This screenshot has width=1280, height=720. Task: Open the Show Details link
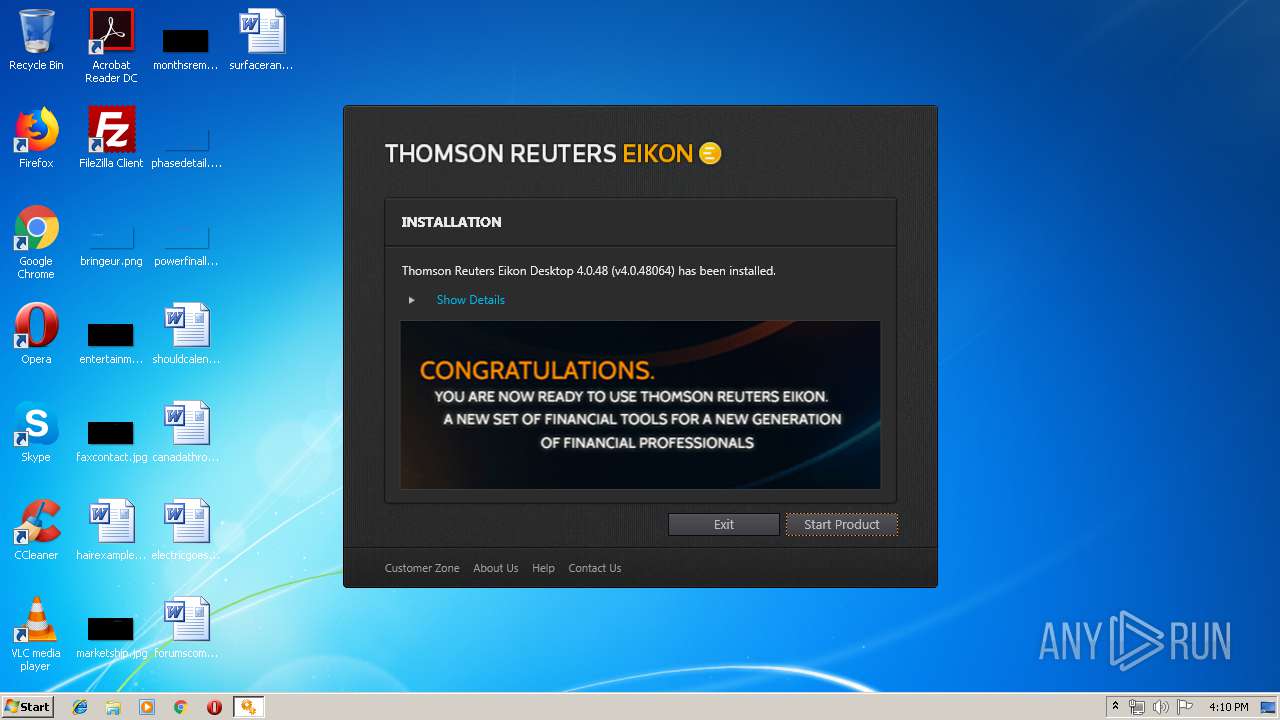(470, 300)
